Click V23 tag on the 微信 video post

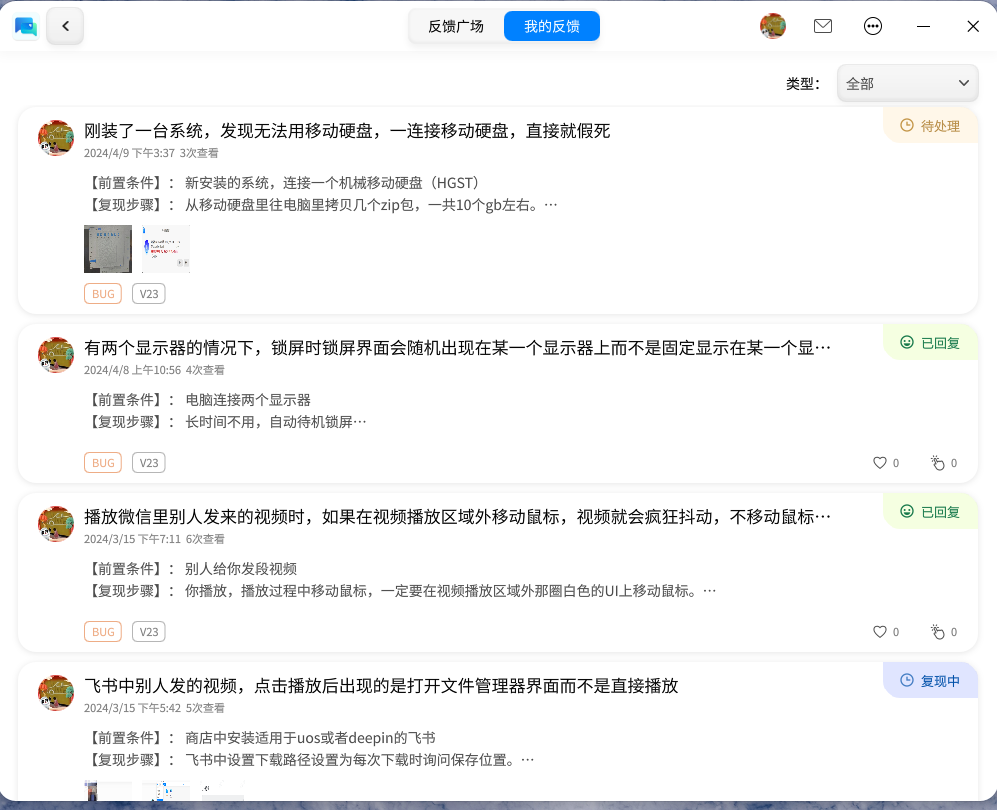click(x=149, y=632)
